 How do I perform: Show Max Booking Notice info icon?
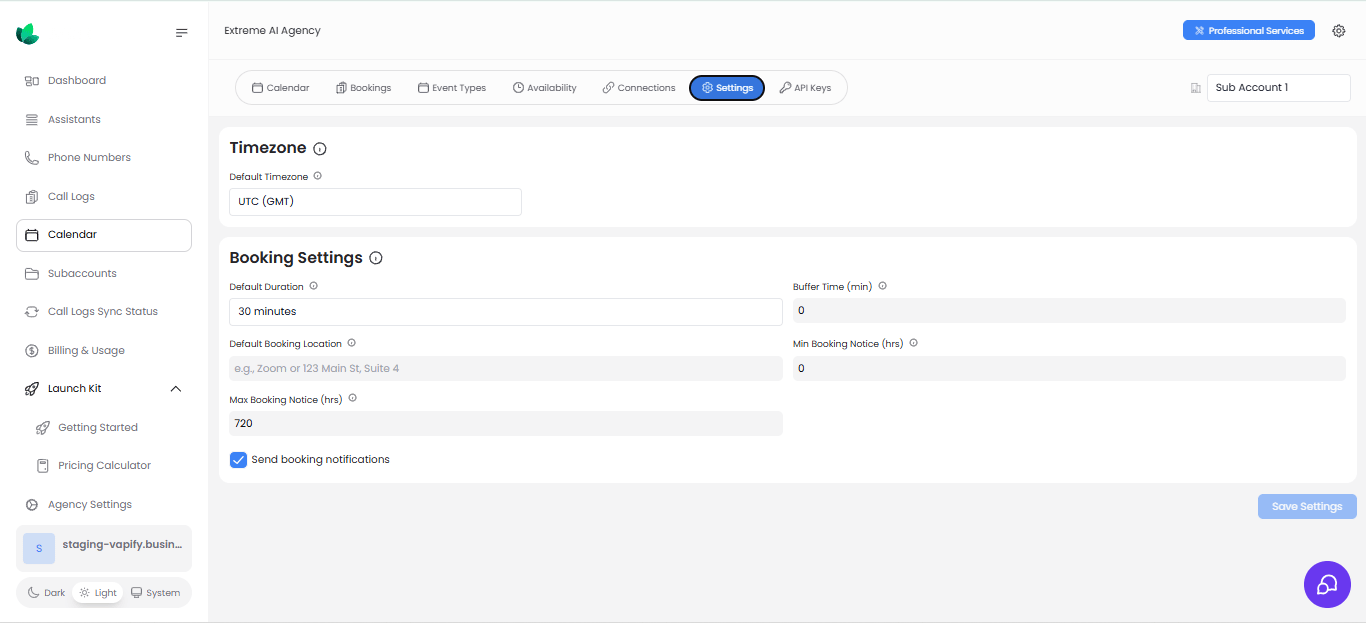(x=352, y=398)
